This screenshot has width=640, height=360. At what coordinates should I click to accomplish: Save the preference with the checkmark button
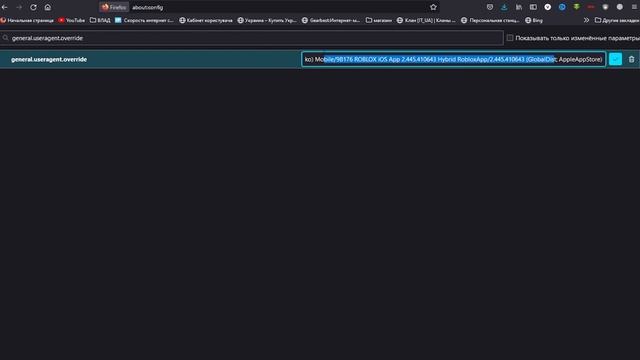click(x=615, y=59)
